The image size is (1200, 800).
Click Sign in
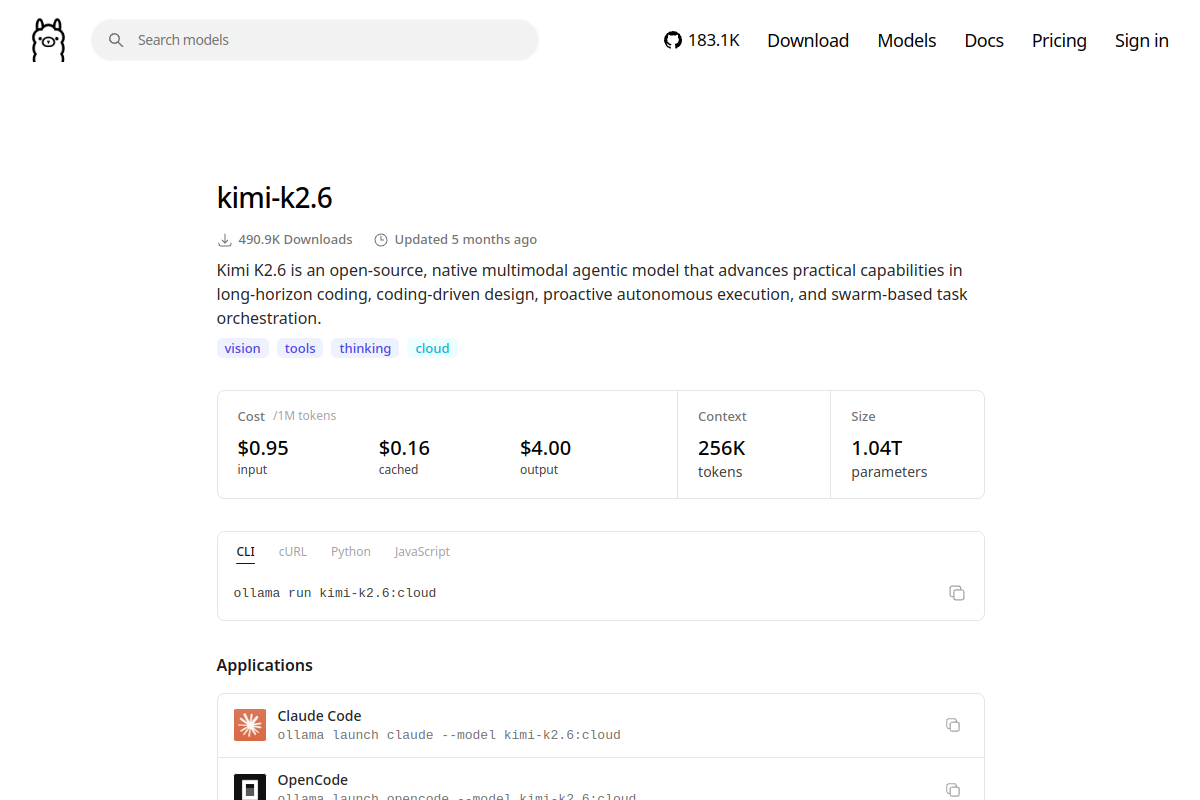1142,40
